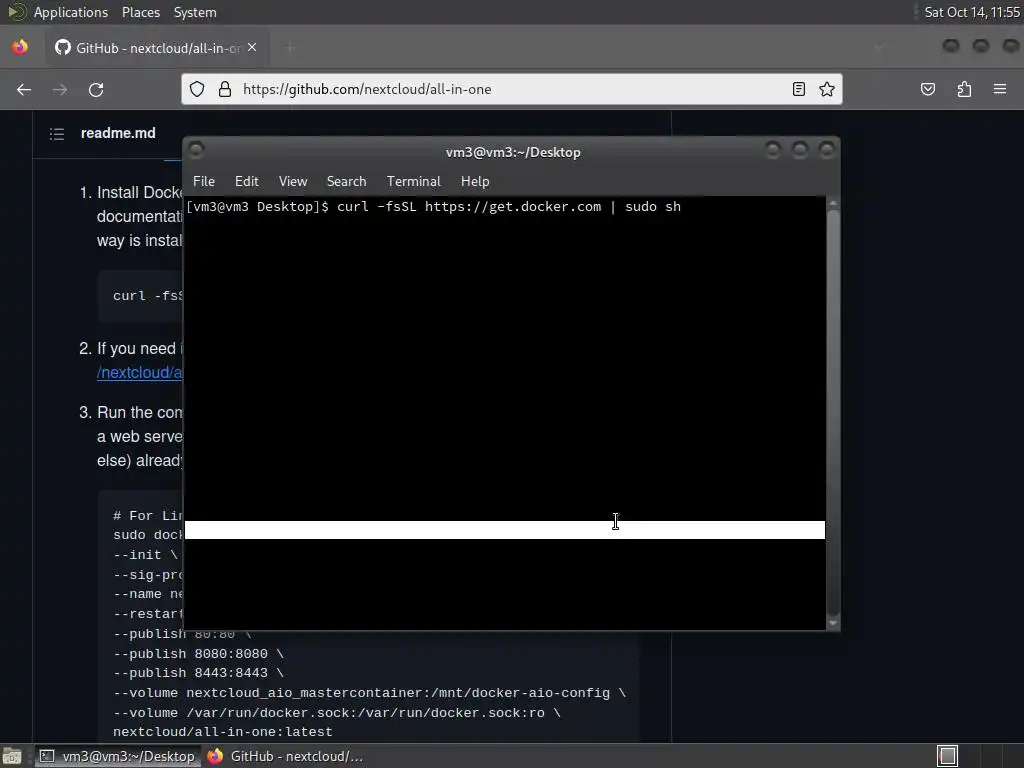Click the '--publish 8443:8443 \' line
The image size is (1024, 768).
(x=198, y=673)
